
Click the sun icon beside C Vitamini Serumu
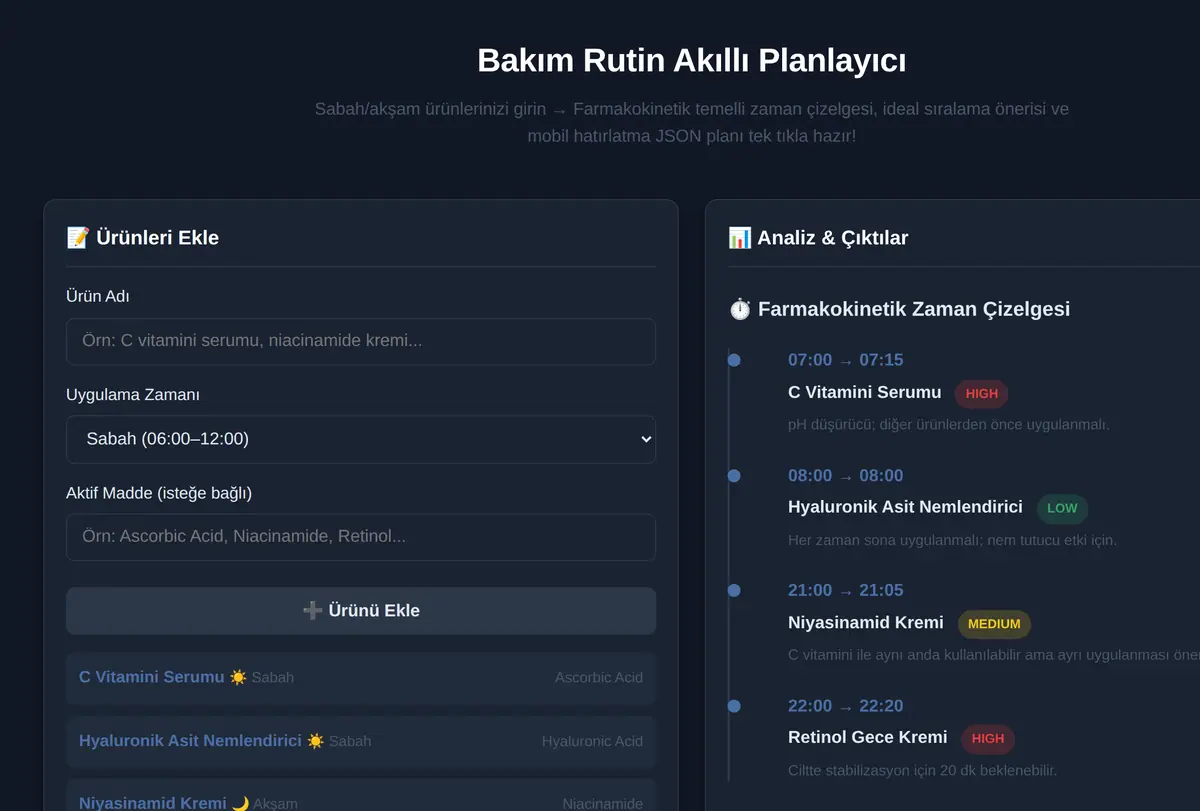click(x=238, y=677)
